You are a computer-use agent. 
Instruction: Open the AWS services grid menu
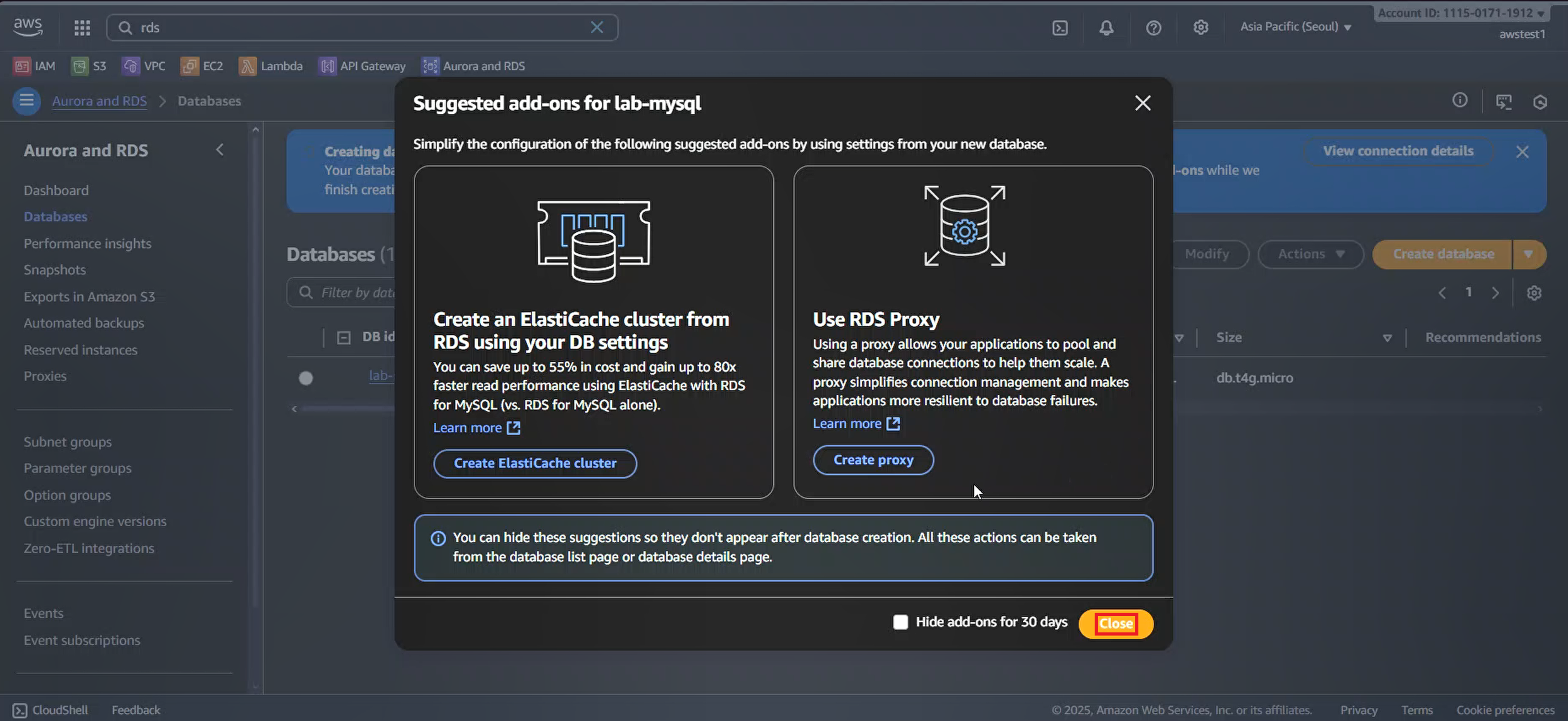[82, 27]
